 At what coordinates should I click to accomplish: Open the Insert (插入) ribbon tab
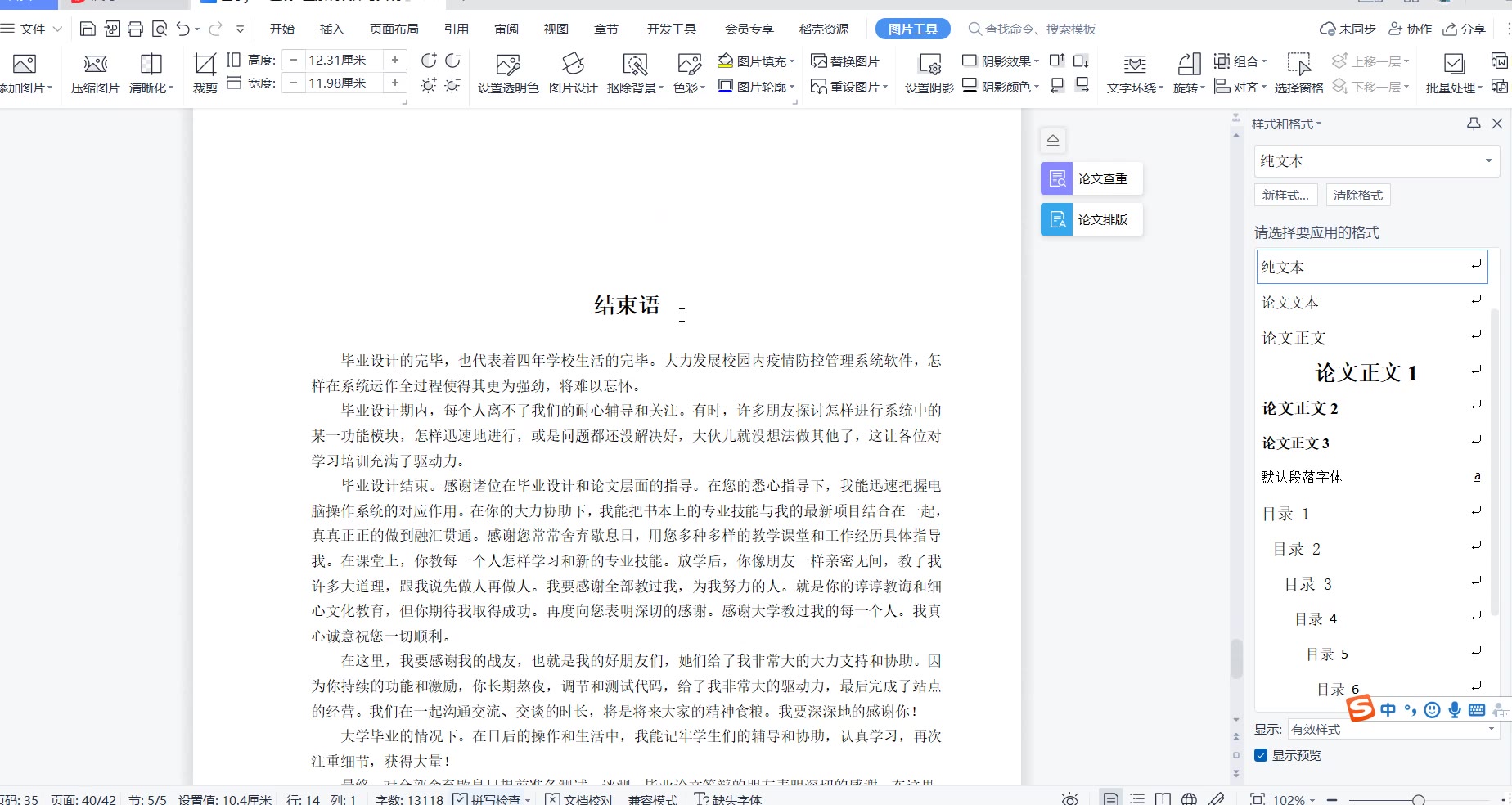[x=331, y=29]
